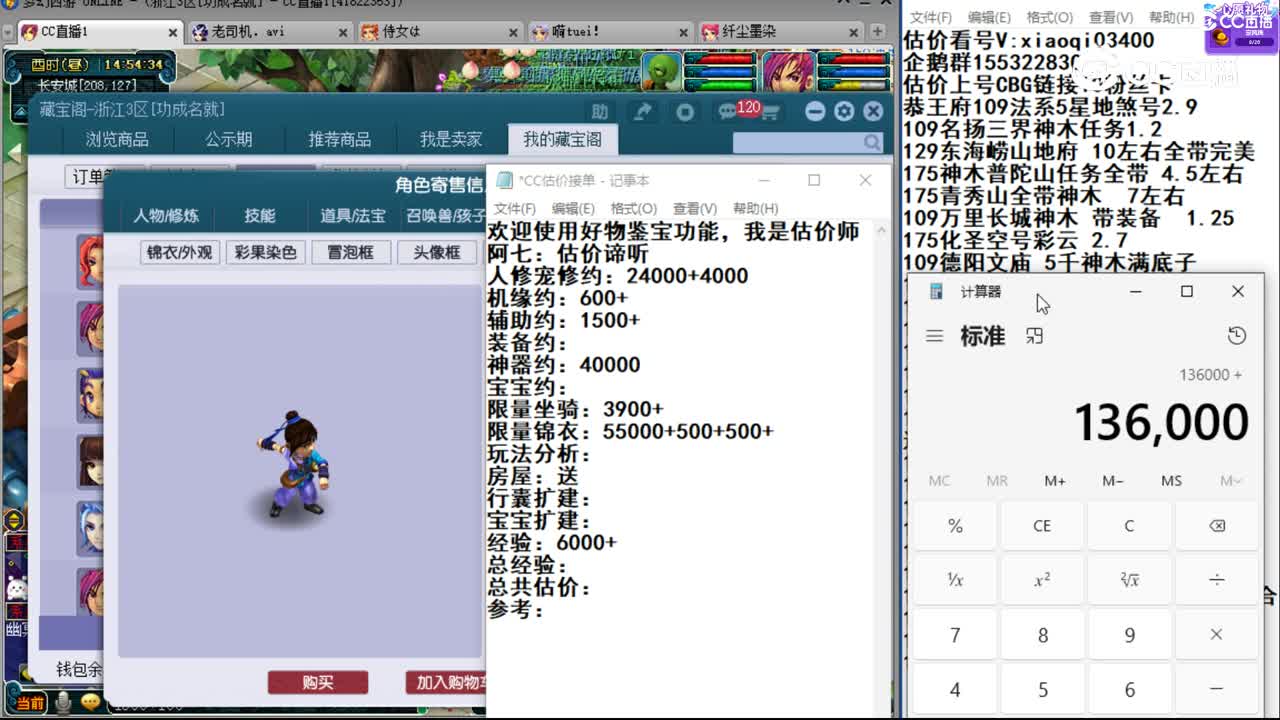Switch to the CC直播1 tab
The height and width of the screenshot is (720, 1280).
(98, 32)
